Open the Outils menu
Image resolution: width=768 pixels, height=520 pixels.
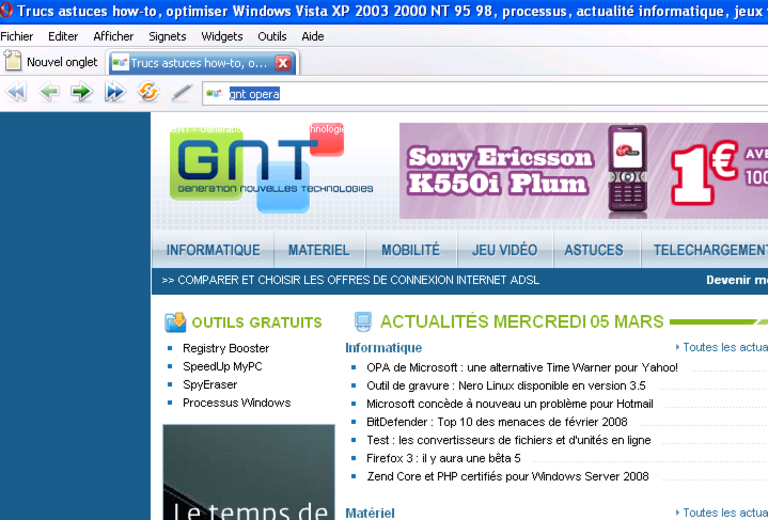click(272, 36)
